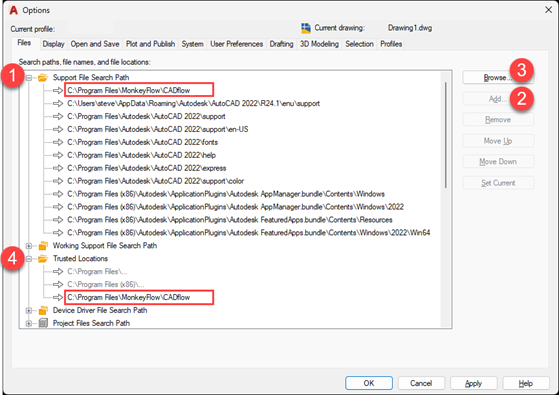Screen dimensions: 559x395
Task: Click the drawing icon beside Current drawing
Action: coord(306,28)
